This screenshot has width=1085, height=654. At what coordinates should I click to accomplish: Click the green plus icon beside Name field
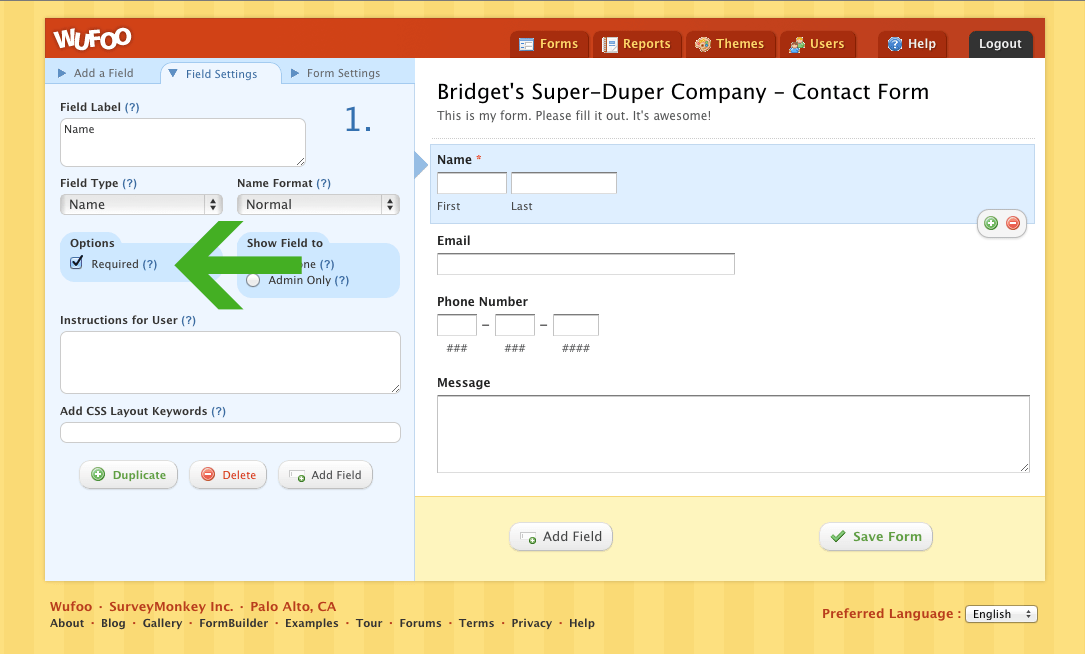(x=991, y=223)
